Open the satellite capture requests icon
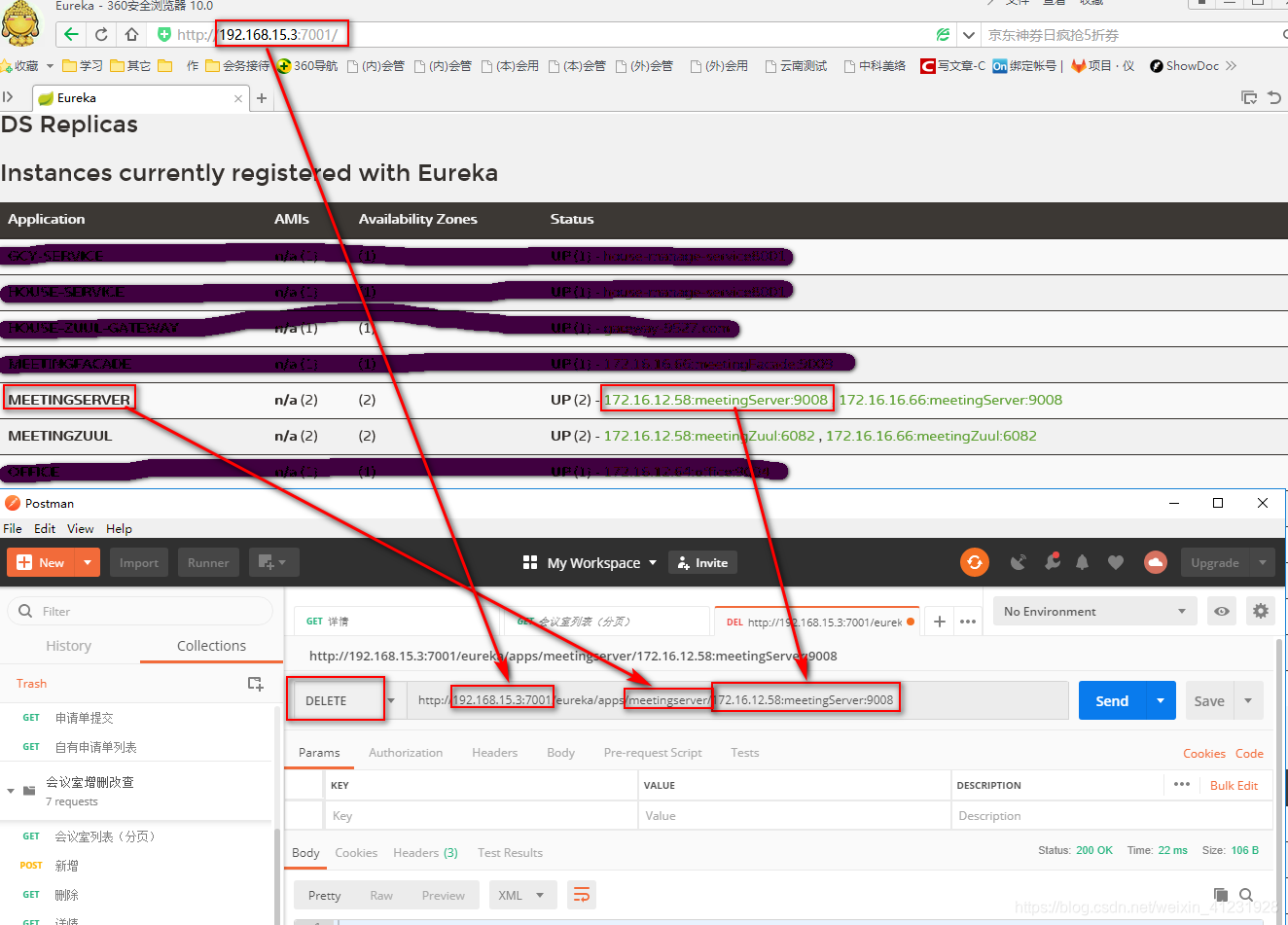Viewport: 1288px width, 925px height. pyautogui.click(x=1018, y=562)
